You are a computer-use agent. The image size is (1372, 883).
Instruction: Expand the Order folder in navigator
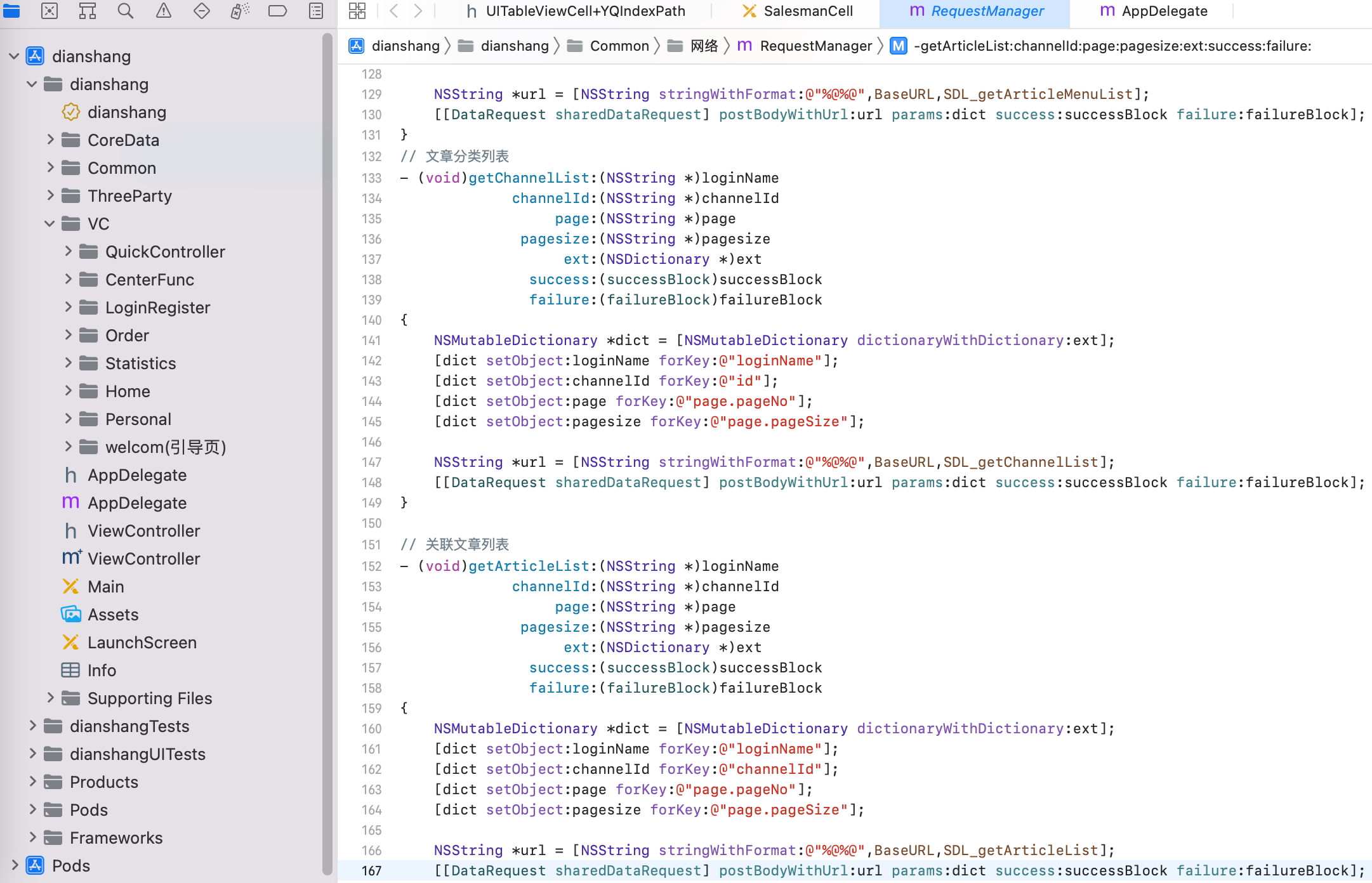(x=66, y=335)
